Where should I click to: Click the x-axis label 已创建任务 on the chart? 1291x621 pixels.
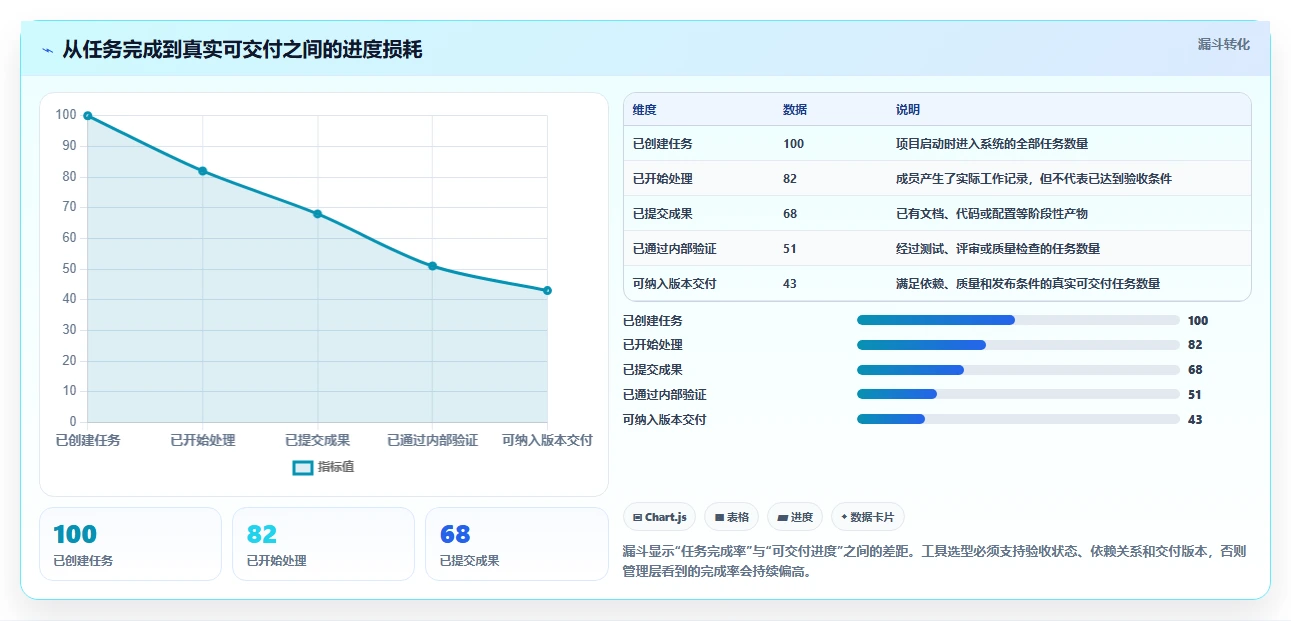point(88,440)
